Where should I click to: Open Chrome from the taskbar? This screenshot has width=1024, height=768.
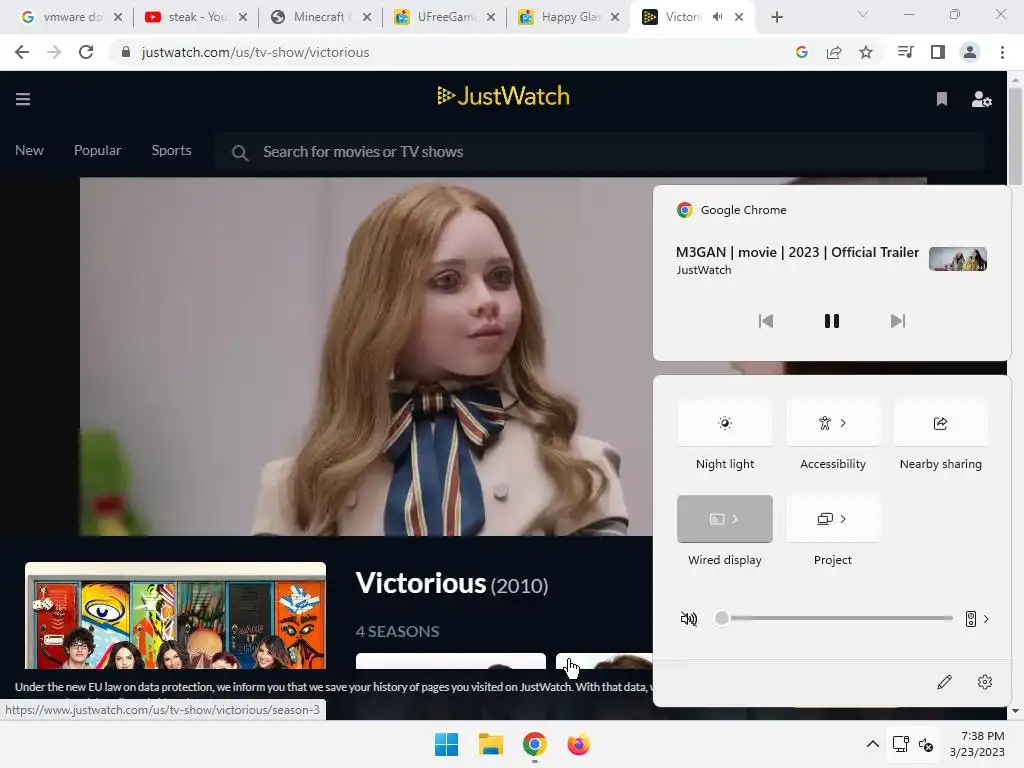(x=534, y=744)
